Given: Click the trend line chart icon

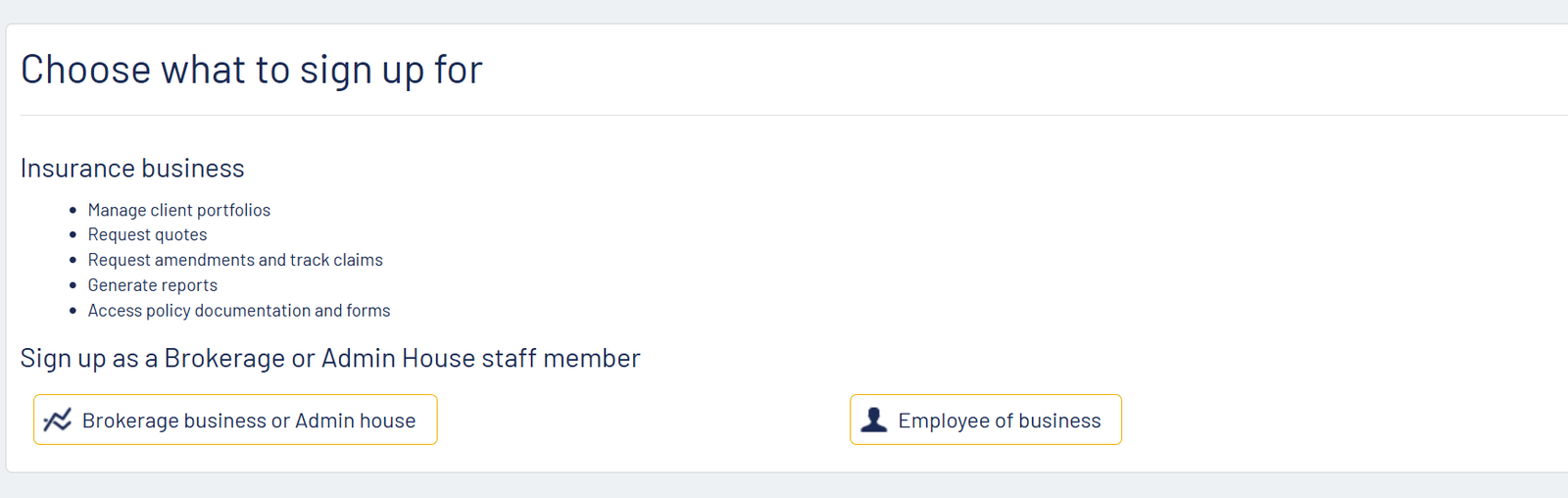Looking at the screenshot, I should (58, 420).
